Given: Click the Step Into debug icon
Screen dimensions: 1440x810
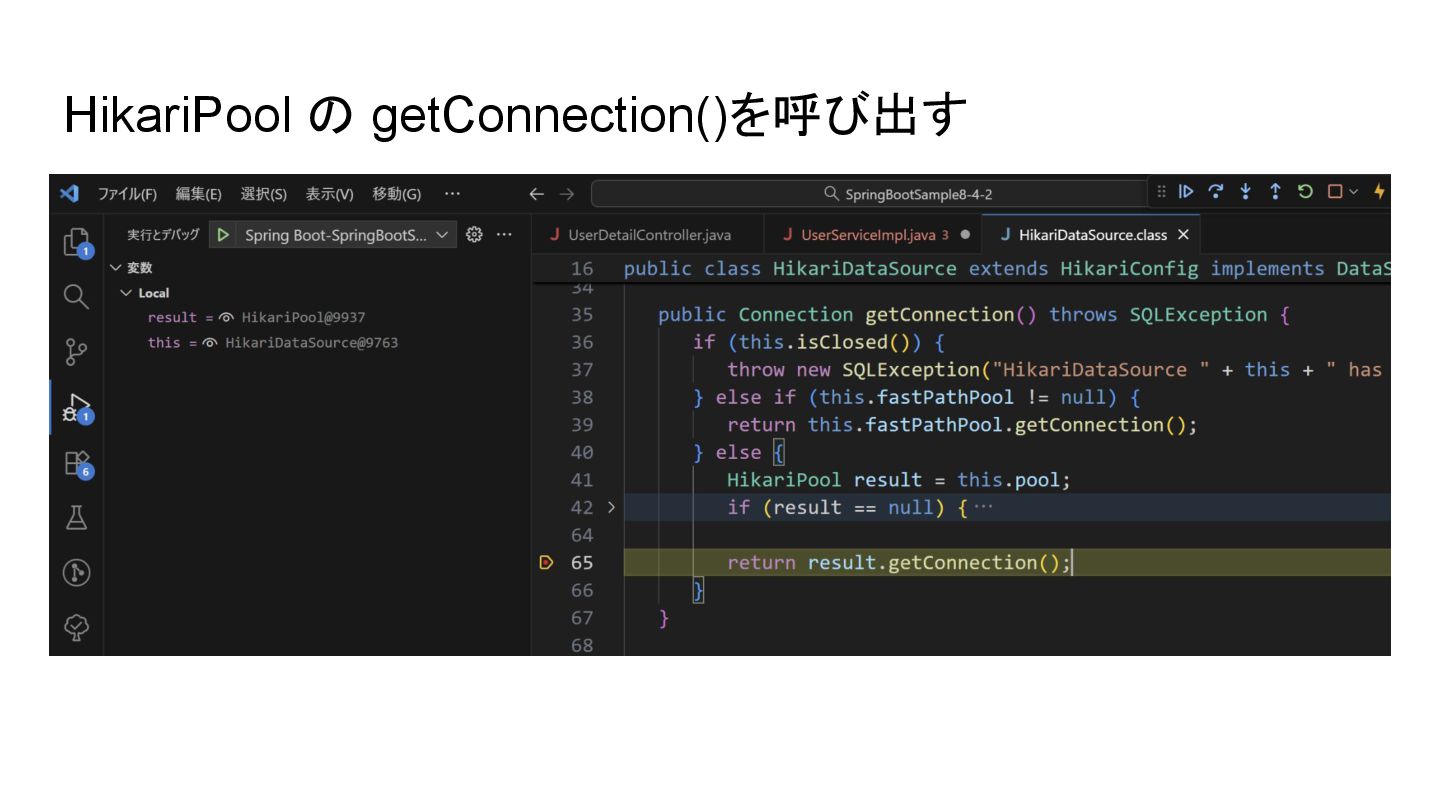Looking at the screenshot, I should [1245, 192].
